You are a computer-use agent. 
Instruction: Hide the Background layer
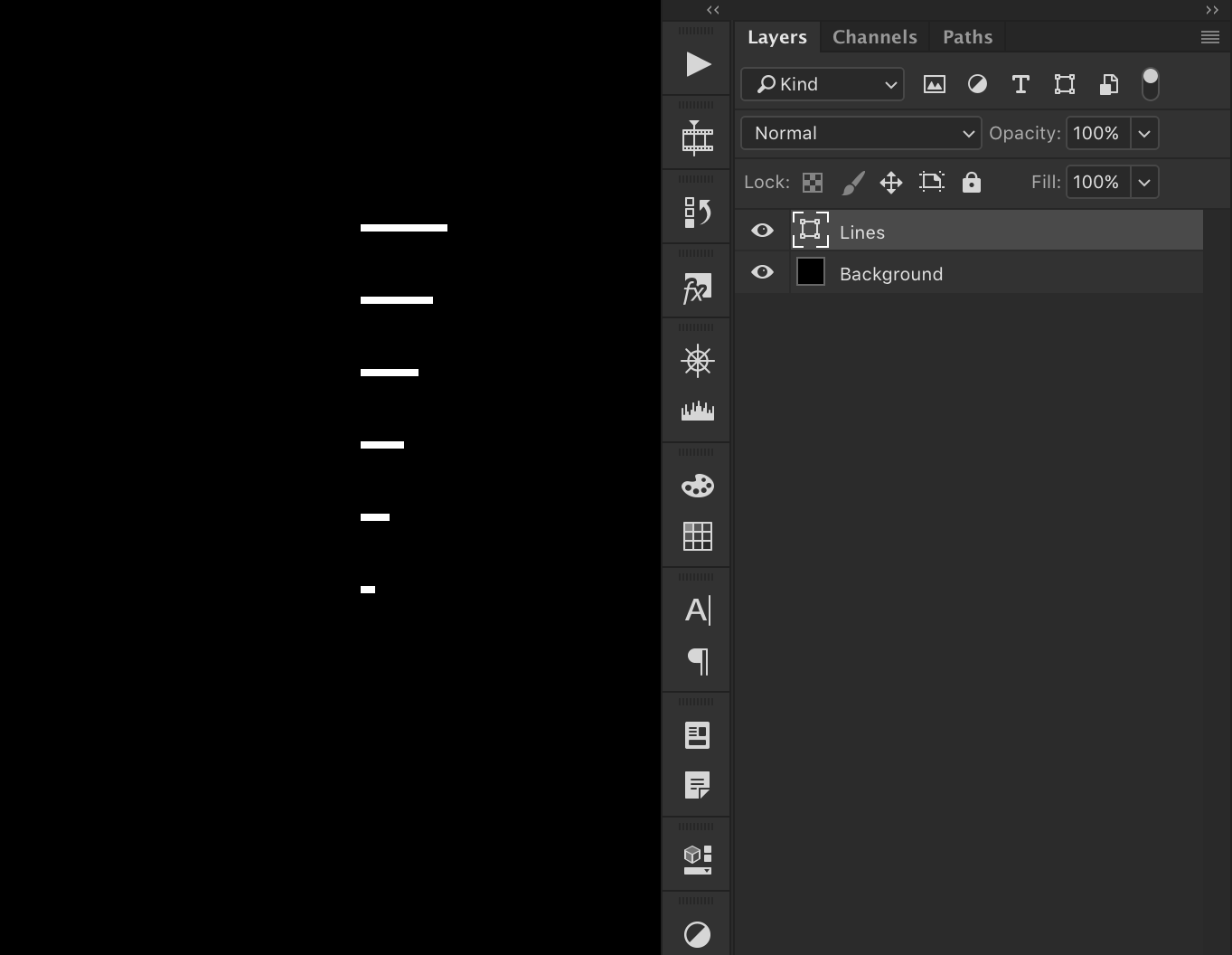(x=761, y=272)
